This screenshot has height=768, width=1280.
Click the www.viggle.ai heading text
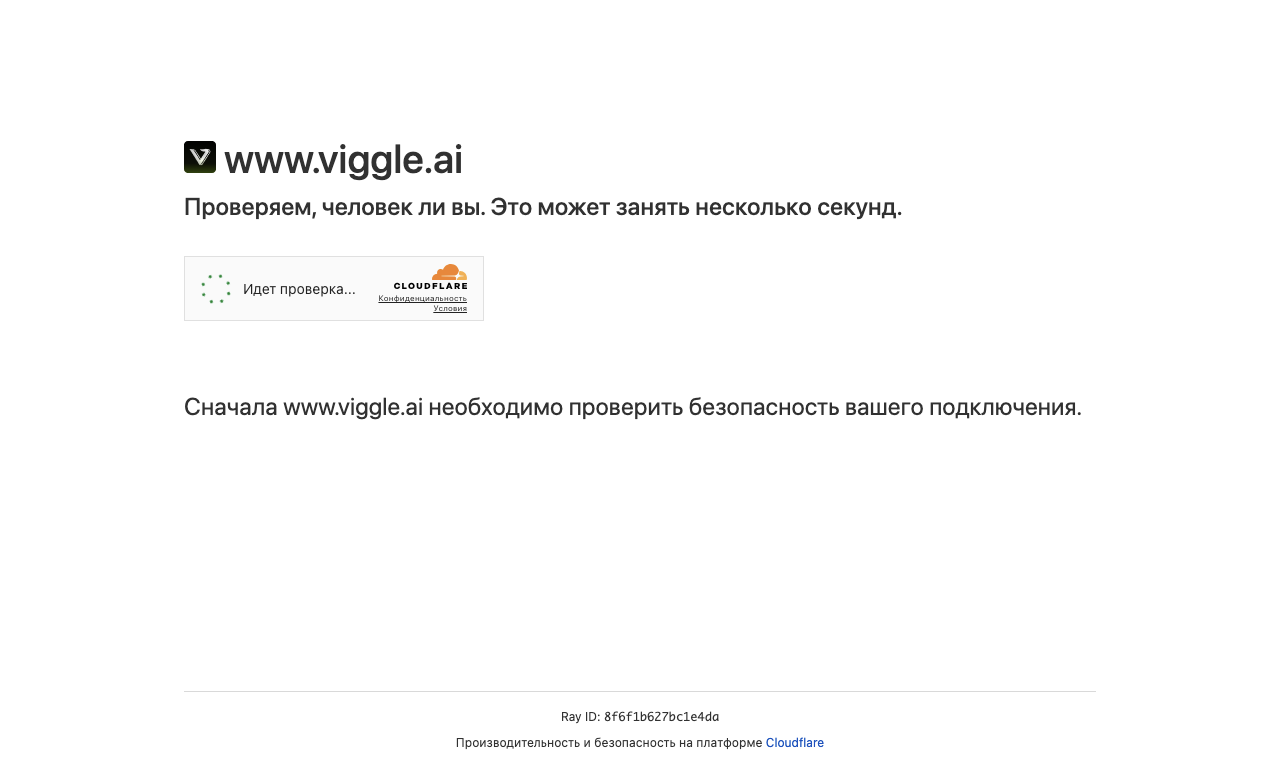point(343,160)
